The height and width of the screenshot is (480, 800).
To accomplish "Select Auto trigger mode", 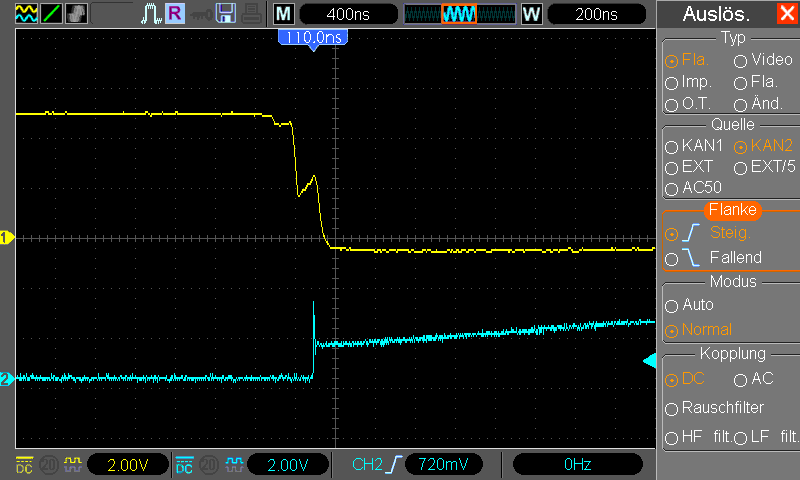I will pos(689,305).
